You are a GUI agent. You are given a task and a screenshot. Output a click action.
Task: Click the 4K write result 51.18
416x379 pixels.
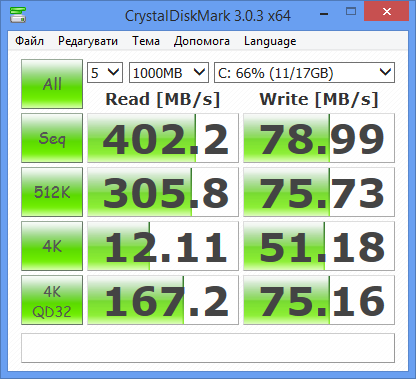coord(319,246)
